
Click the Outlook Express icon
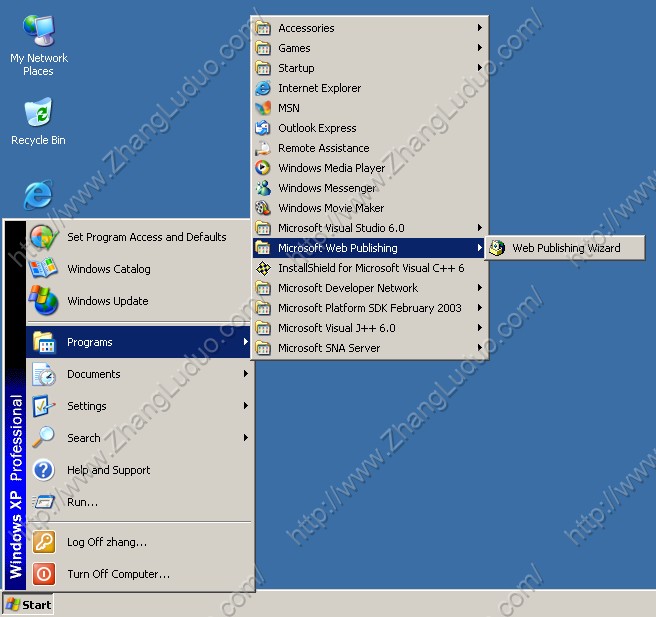263,128
